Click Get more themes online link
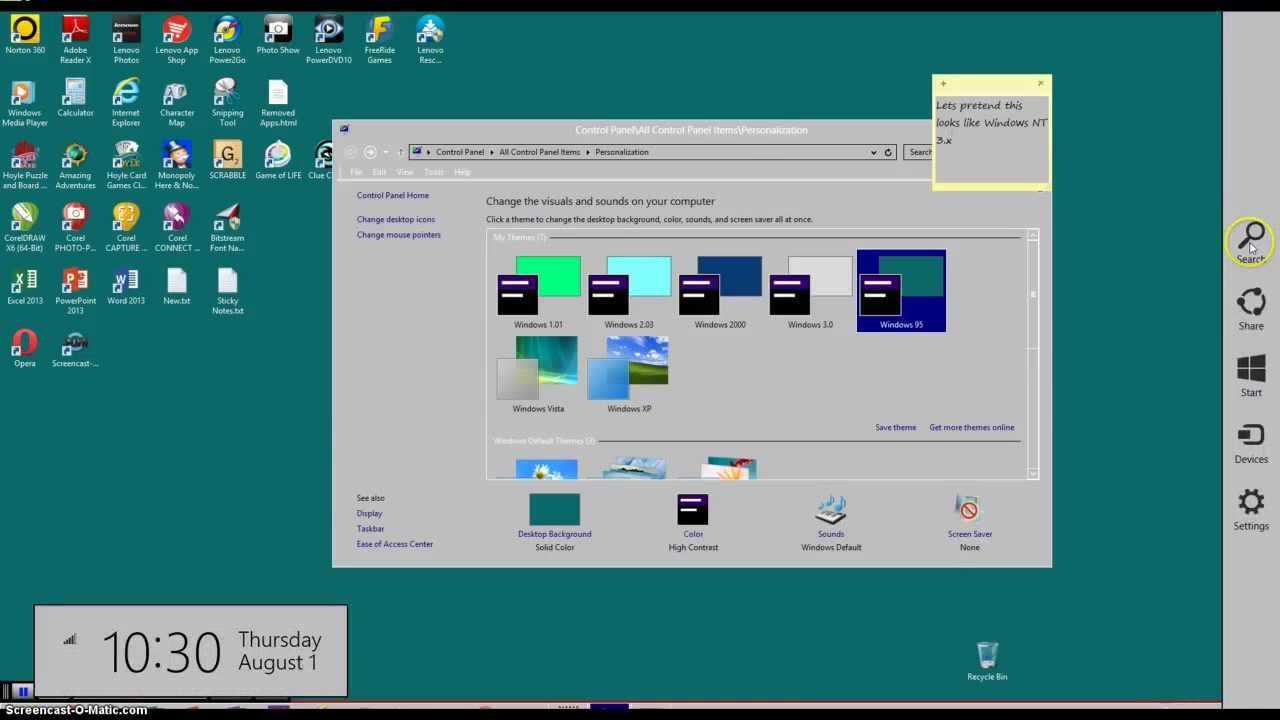The width and height of the screenshot is (1280, 720). 971,427
